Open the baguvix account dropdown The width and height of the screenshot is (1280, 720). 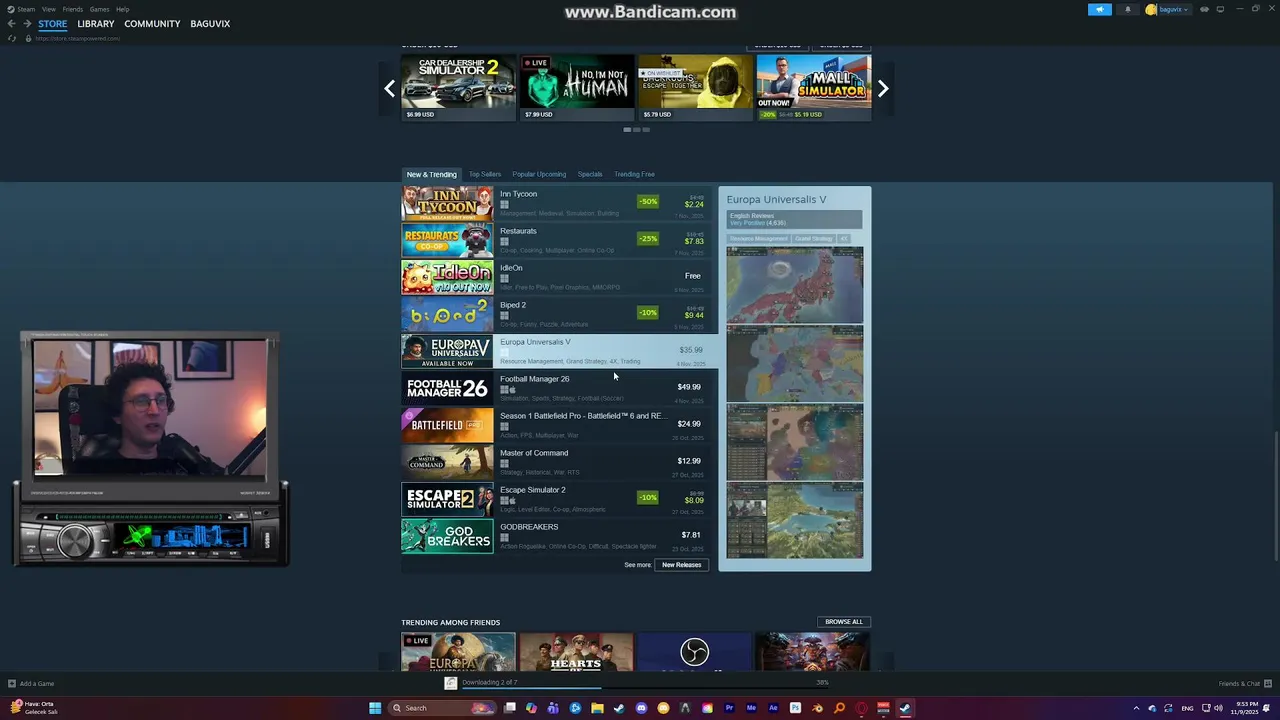click(1167, 9)
